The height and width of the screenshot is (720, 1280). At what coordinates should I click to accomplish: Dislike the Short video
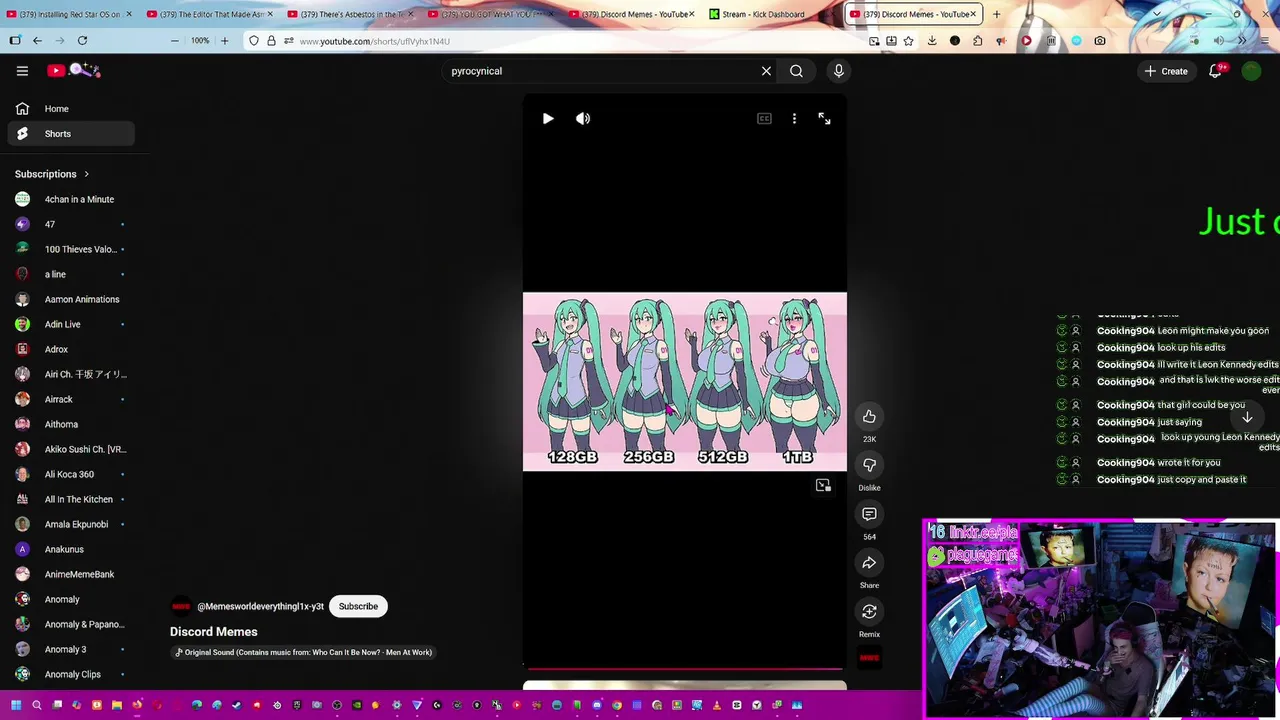click(x=869, y=465)
